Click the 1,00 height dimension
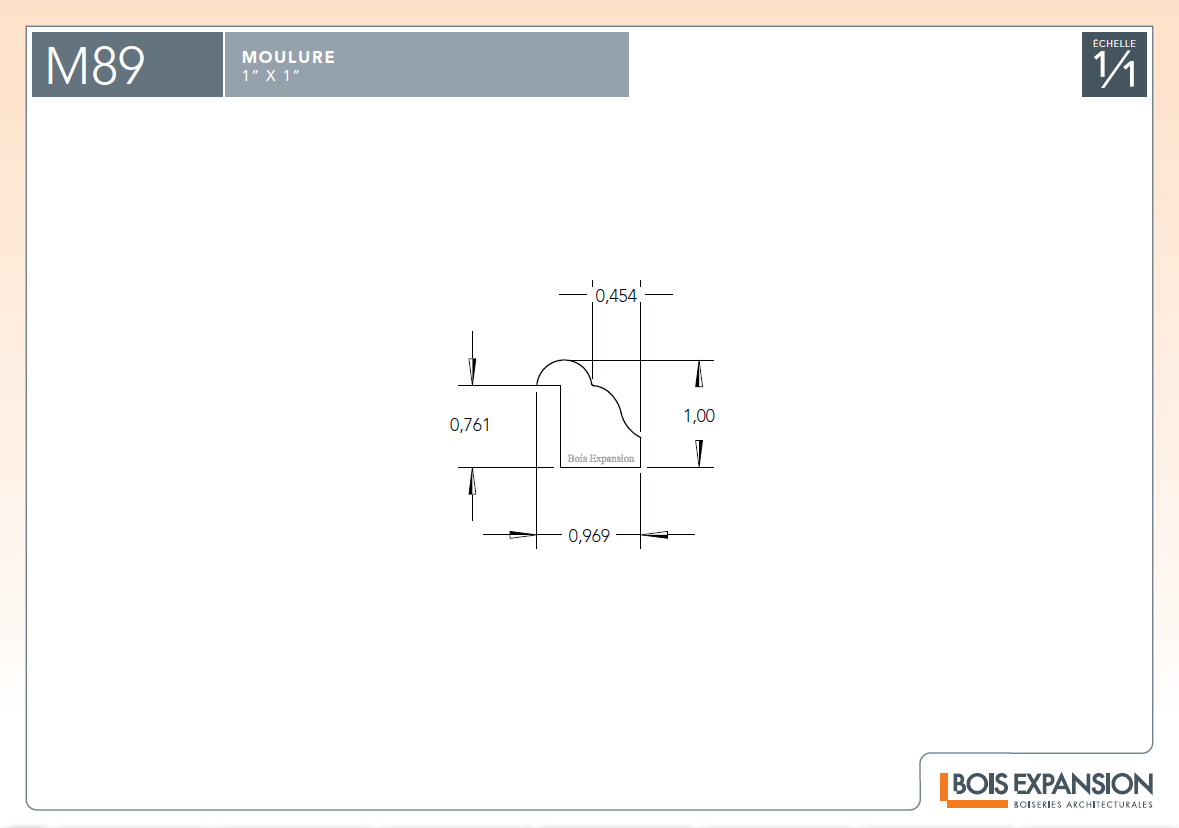1179x828 pixels. [x=699, y=416]
